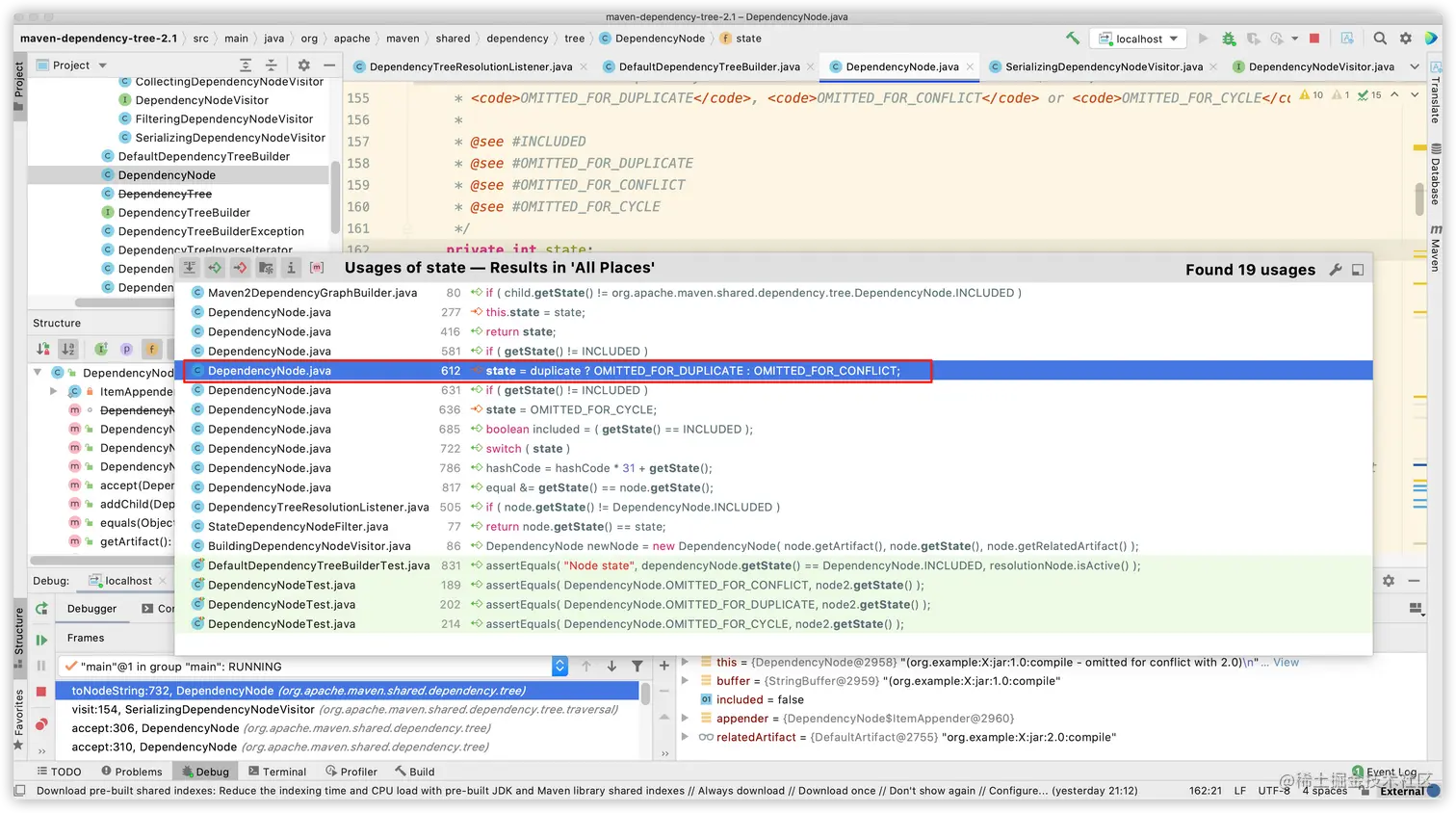The image size is (1456, 813).
Task: Click the red Stop icon in top toolbar
Action: tap(1315, 39)
